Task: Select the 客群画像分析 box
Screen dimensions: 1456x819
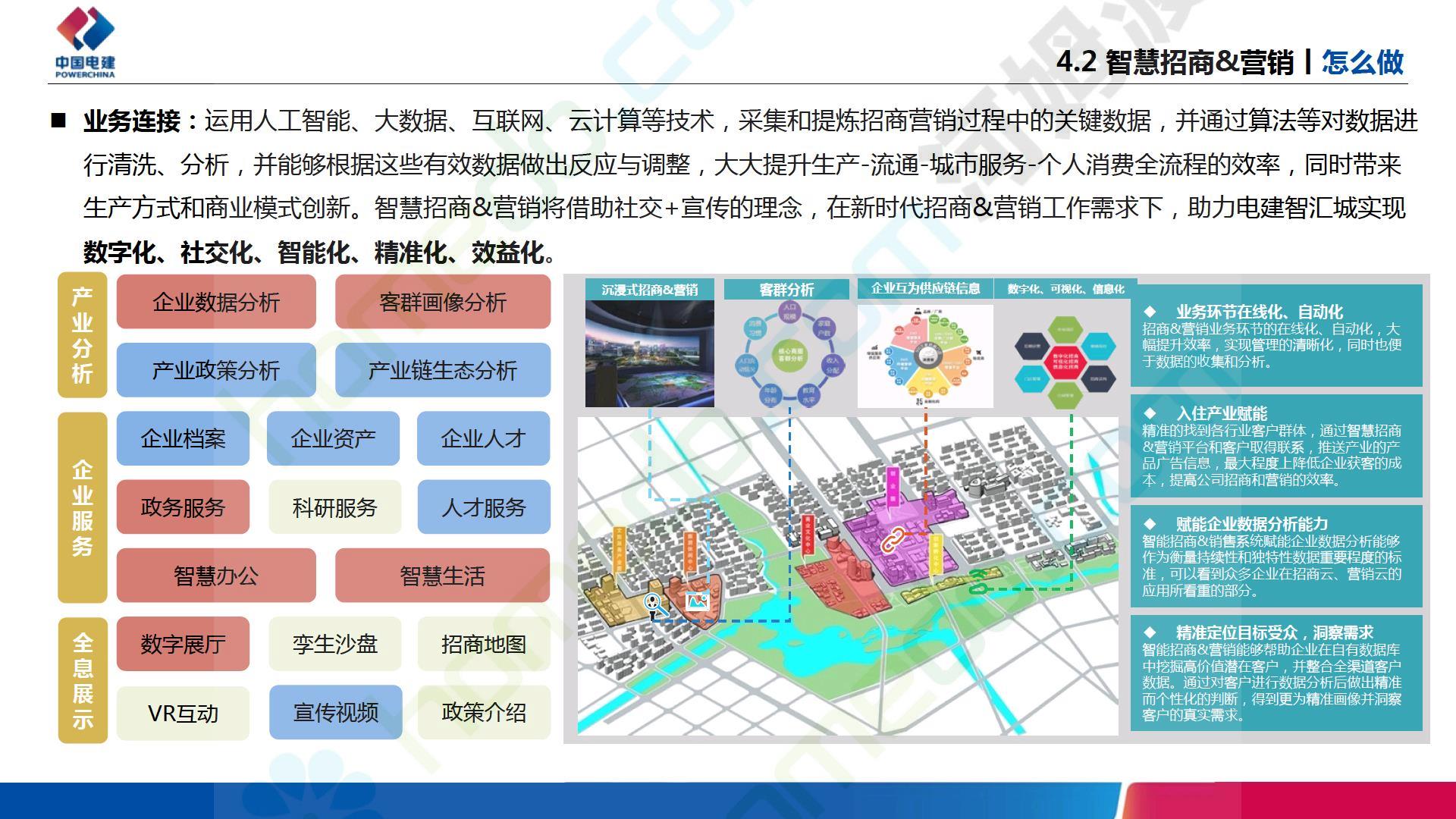Action: click(443, 303)
